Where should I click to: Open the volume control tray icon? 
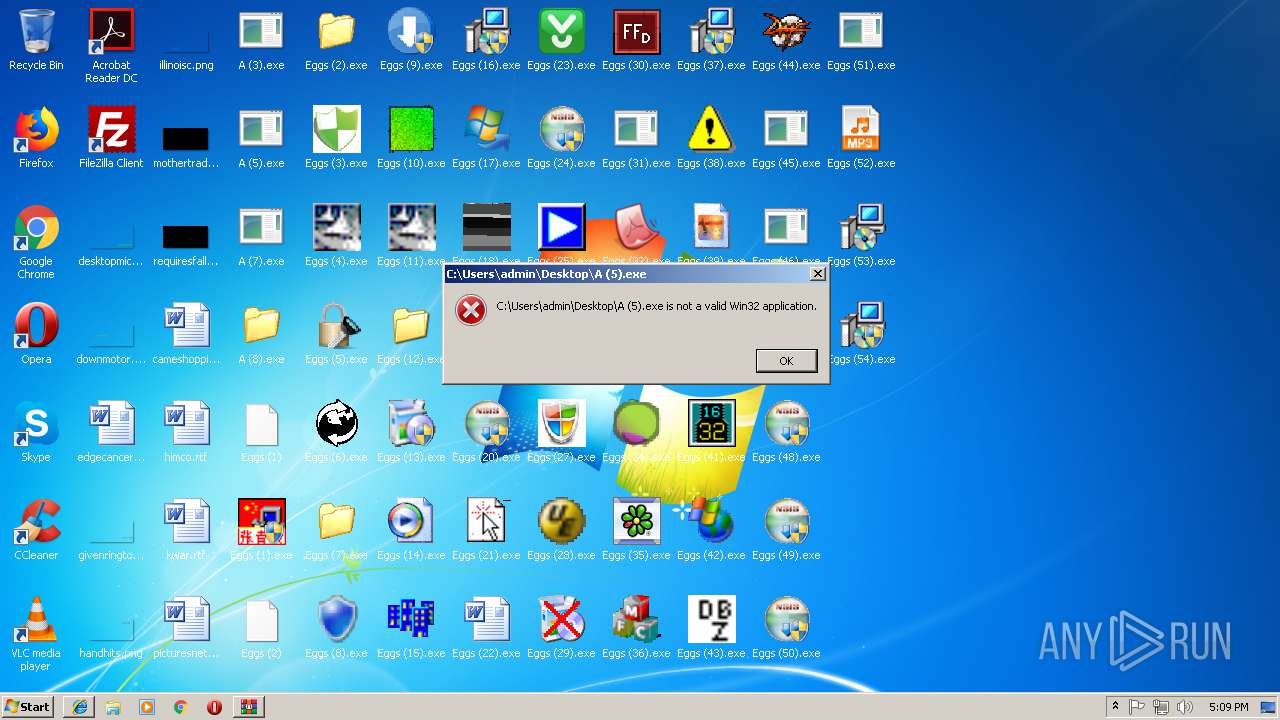1185,707
